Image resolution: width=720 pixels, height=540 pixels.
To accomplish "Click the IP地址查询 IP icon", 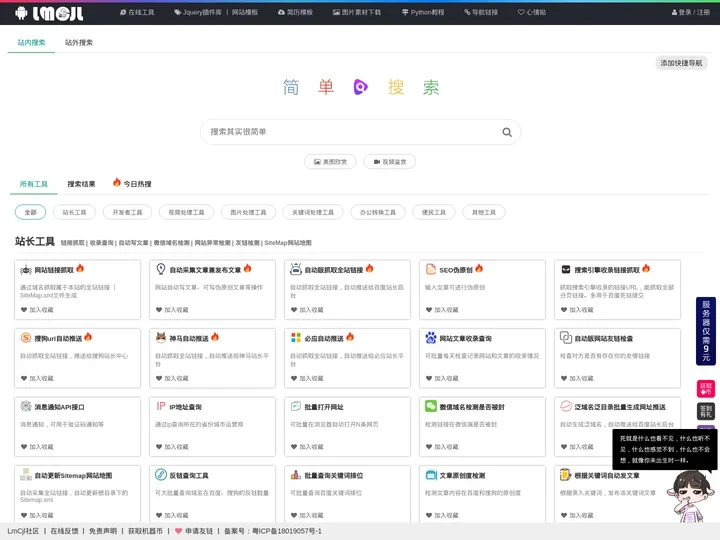I will [161, 406].
